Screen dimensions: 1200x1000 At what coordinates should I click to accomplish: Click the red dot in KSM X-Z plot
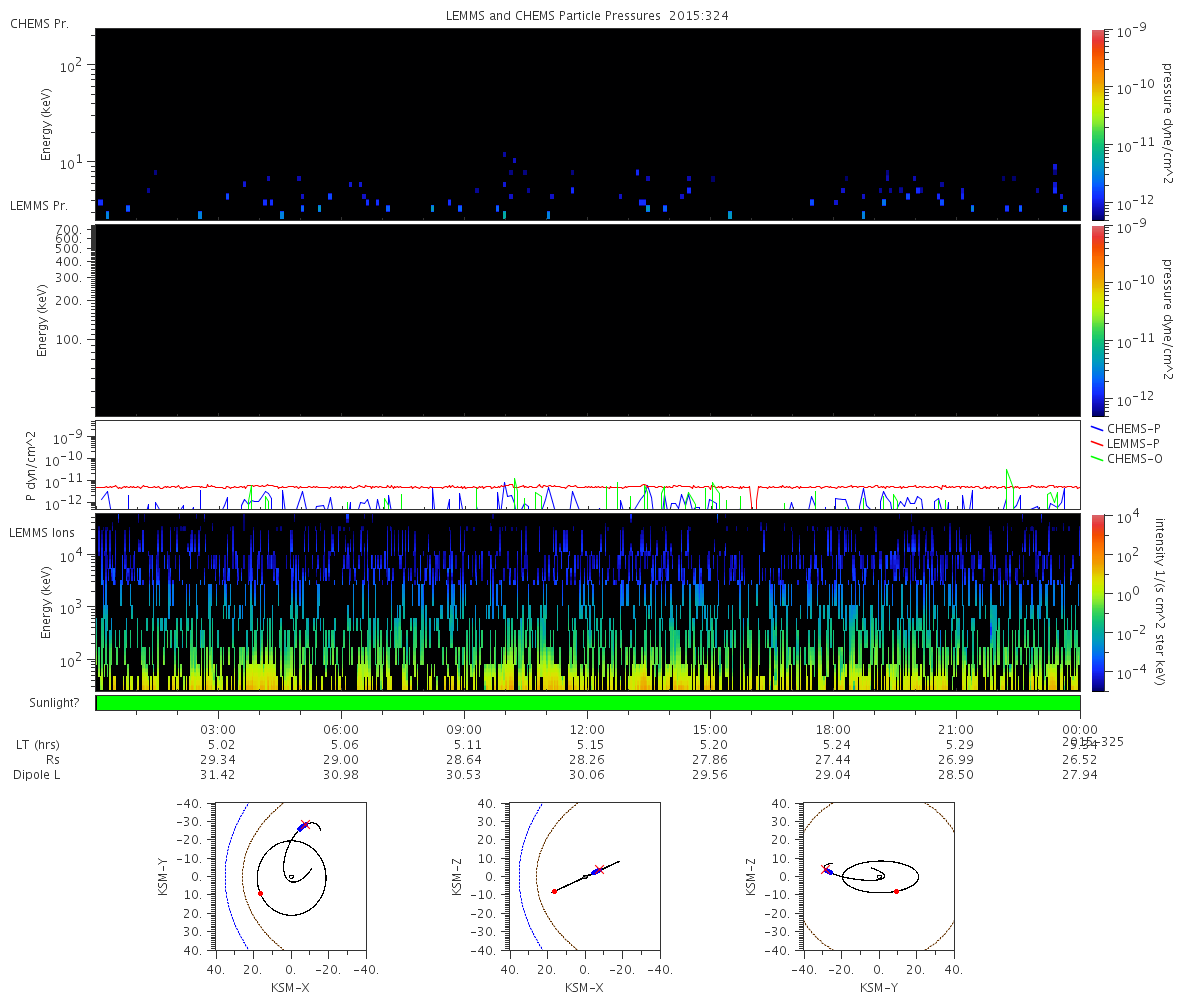[554, 891]
